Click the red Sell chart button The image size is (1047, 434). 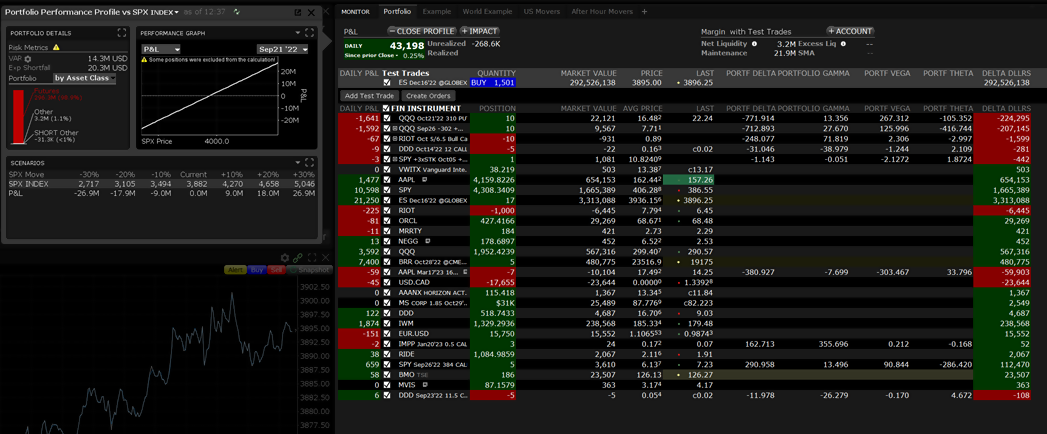point(276,270)
